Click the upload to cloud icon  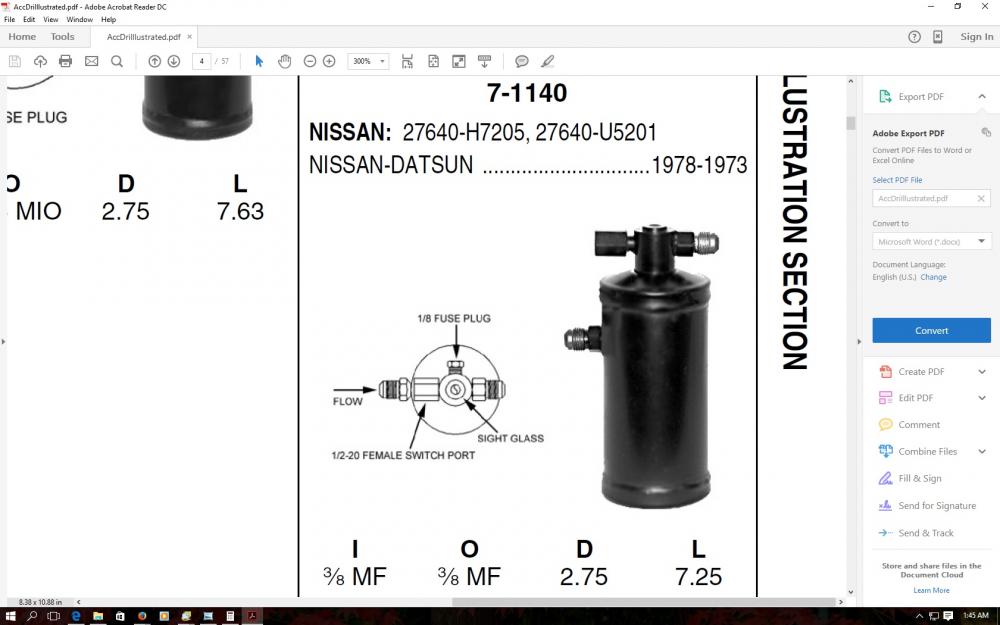40,61
